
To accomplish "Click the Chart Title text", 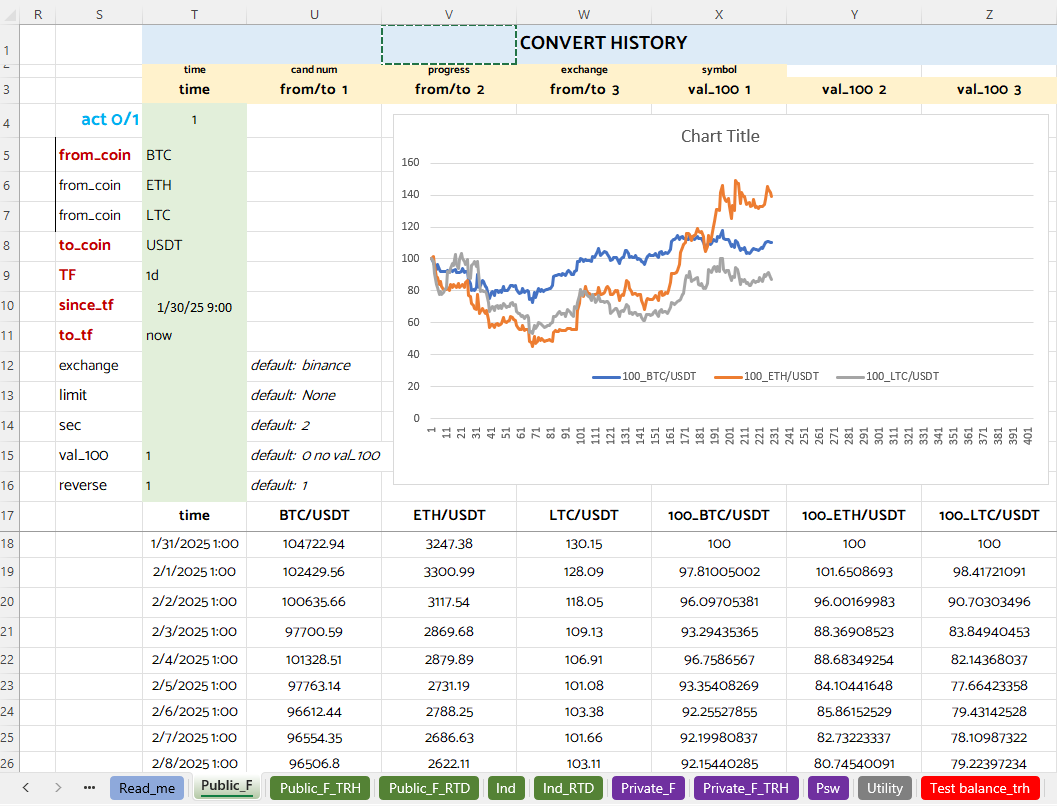I will coord(720,136).
